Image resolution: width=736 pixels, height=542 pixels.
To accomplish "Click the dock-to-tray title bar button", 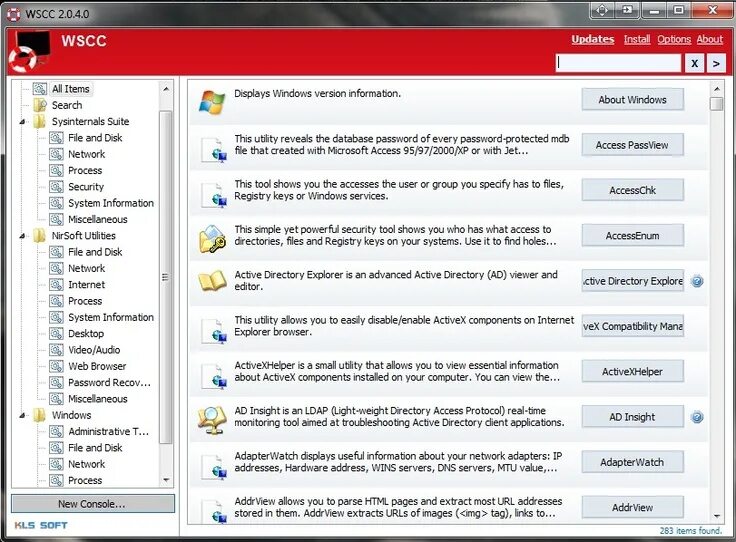I will pyautogui.click(x=627, y=10).
